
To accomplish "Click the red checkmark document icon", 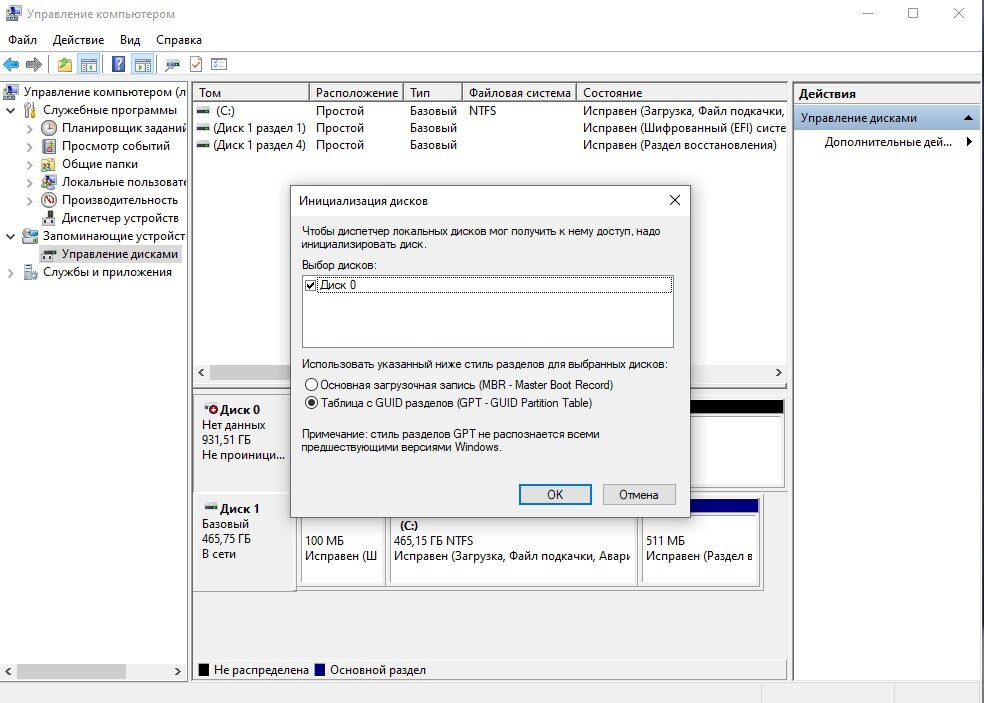I will pos(196,64).
